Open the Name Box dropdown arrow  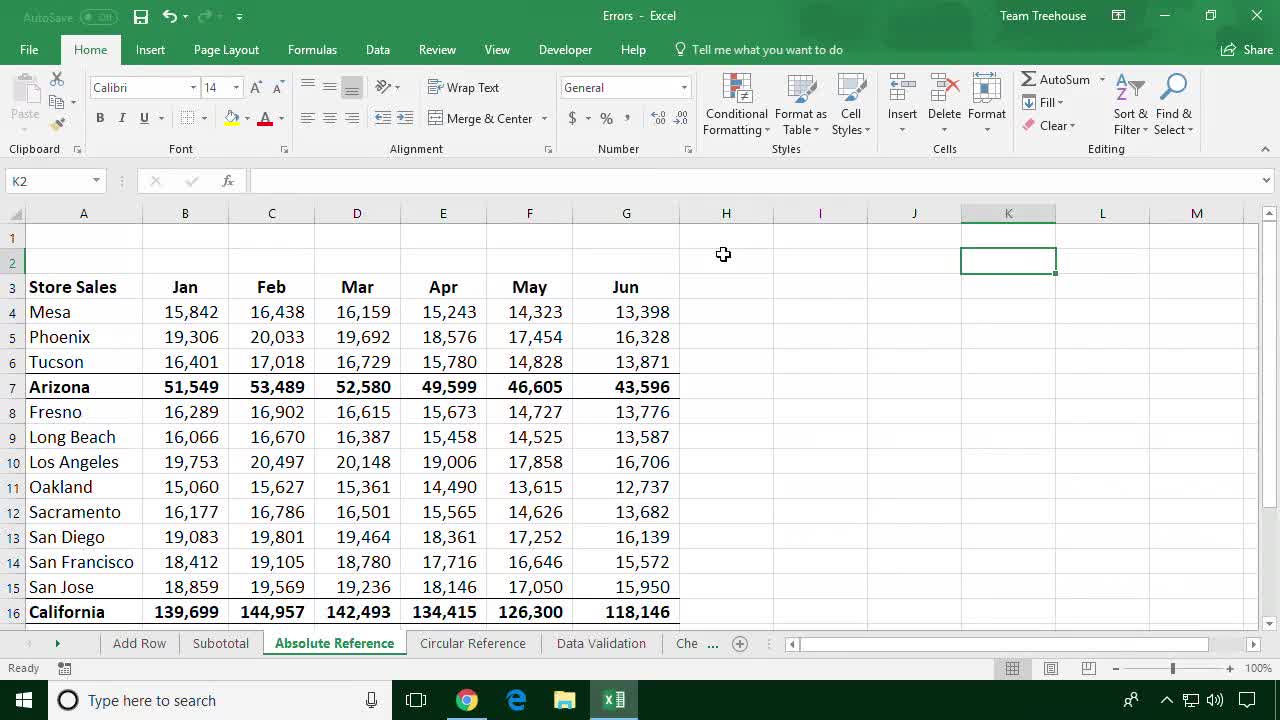pyautogui.click(x=96, y=181)
